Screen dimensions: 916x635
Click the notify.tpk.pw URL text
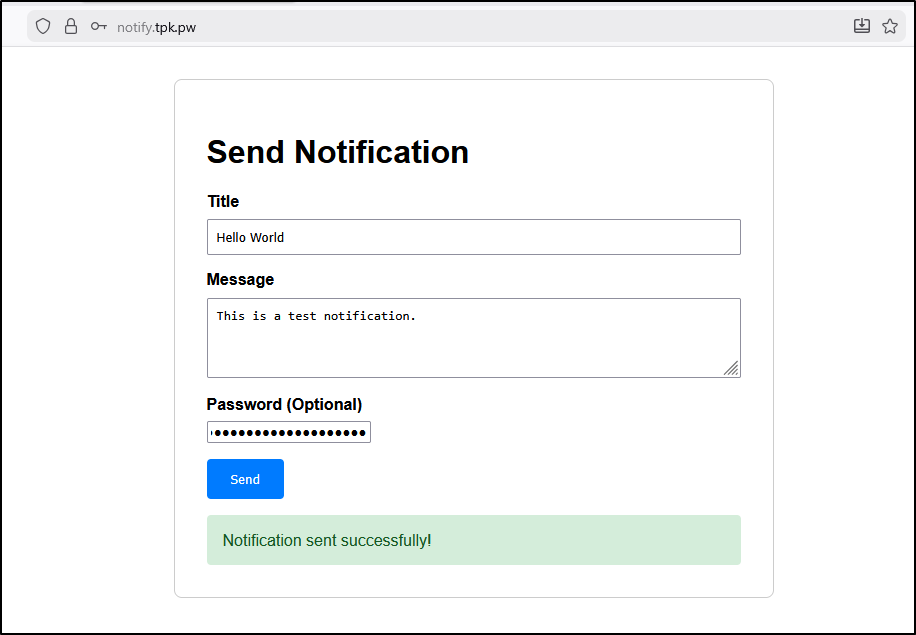[156, 27]
